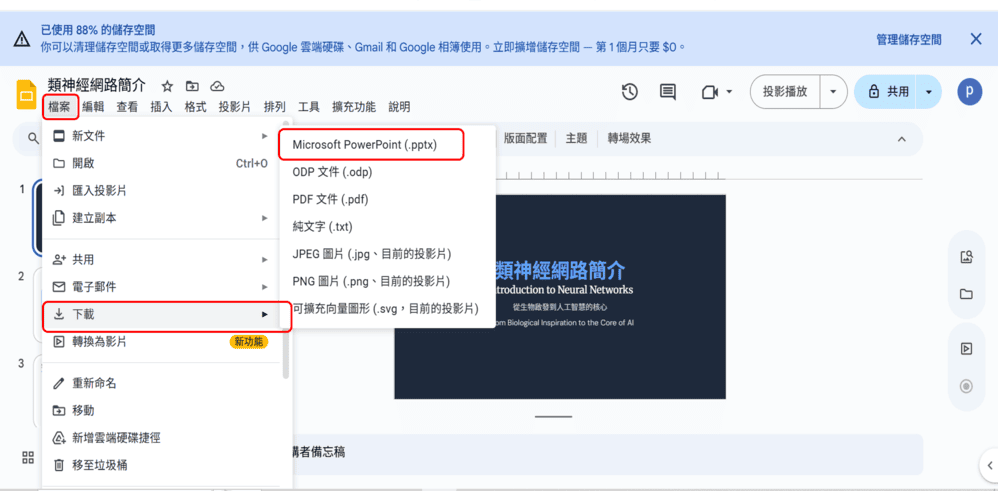Open version history clock icon
Image resolution: width=998 pixels, height=491 pixels.
tap(629, 92)
